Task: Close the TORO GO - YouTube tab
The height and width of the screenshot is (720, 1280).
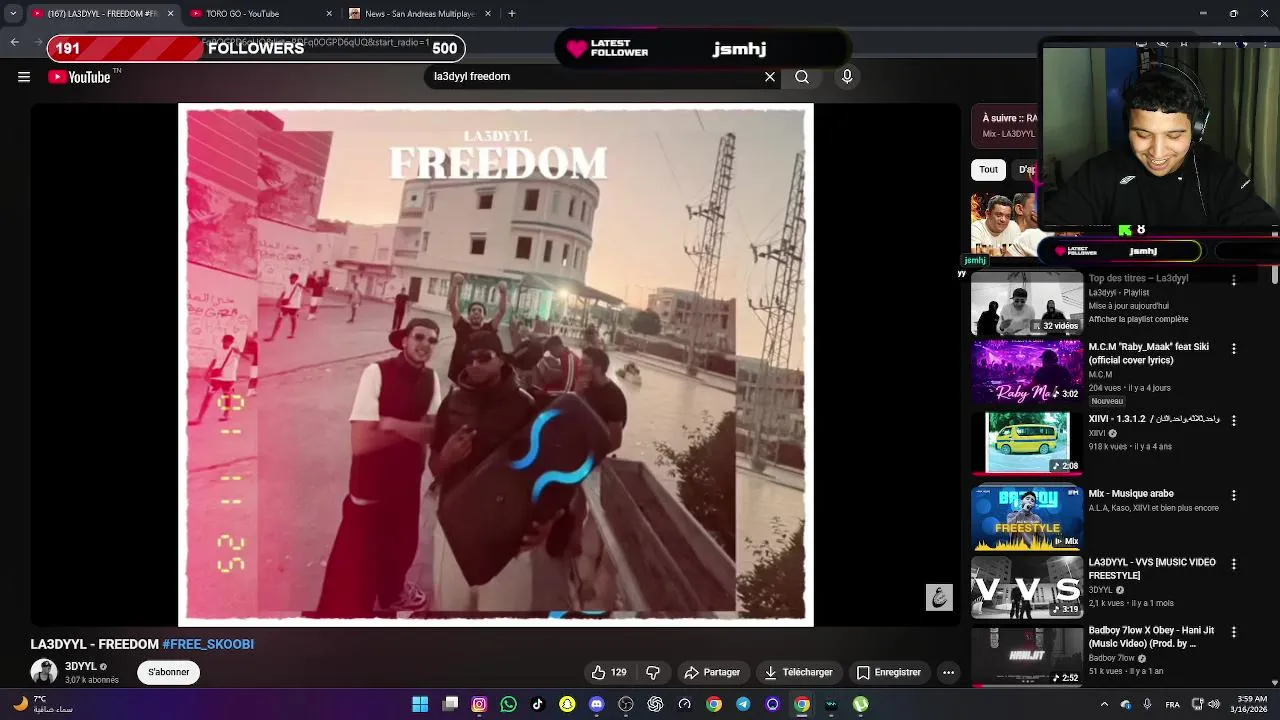Action: point(329,14)
